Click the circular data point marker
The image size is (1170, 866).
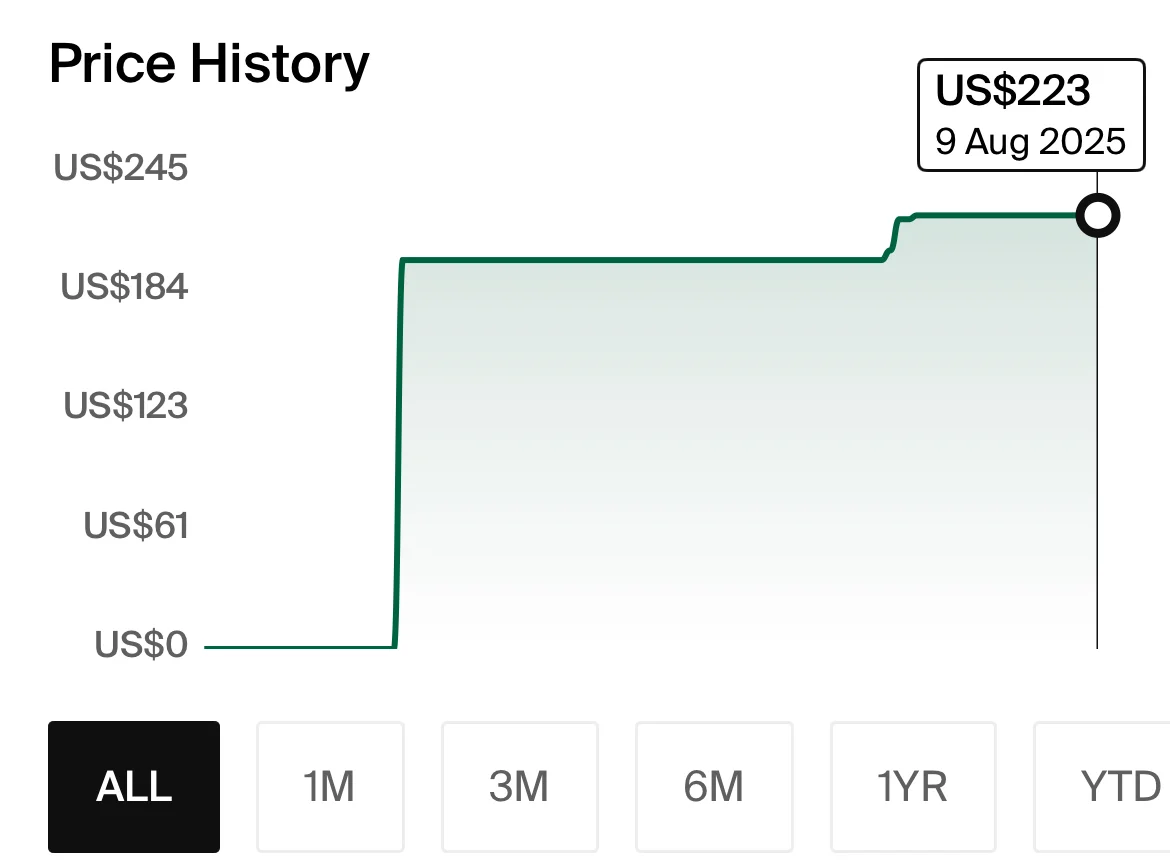(x=1098, y=216)
